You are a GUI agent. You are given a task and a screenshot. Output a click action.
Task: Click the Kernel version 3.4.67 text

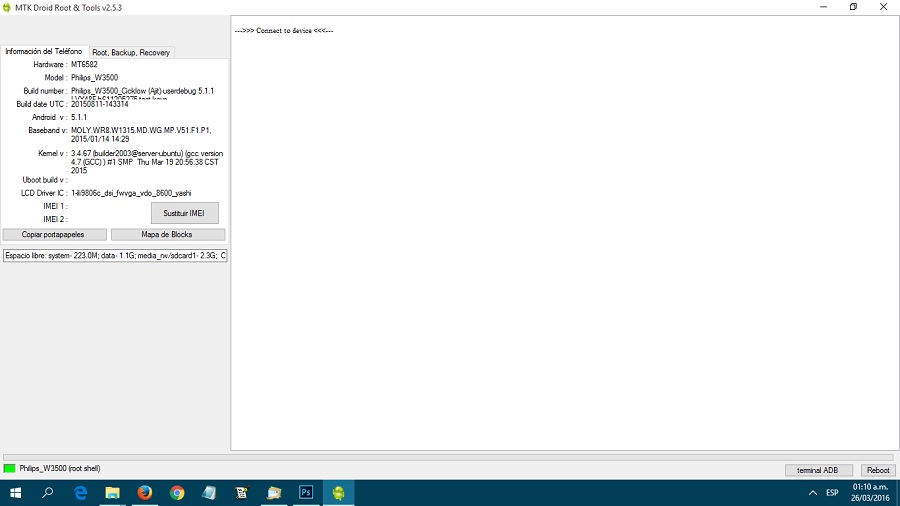147,162
